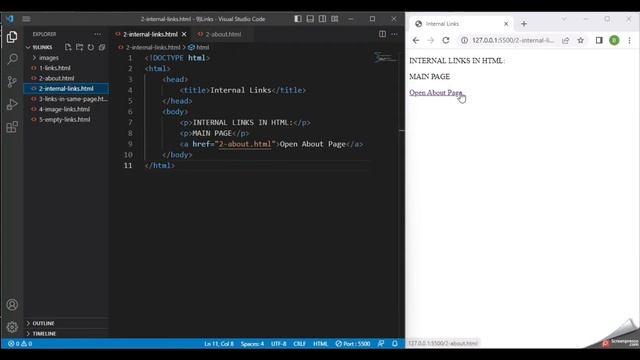The height and width of the screenshot is (360, 640).
Task: Click Ln 11, Col 8 status entry
Action: 219,344
